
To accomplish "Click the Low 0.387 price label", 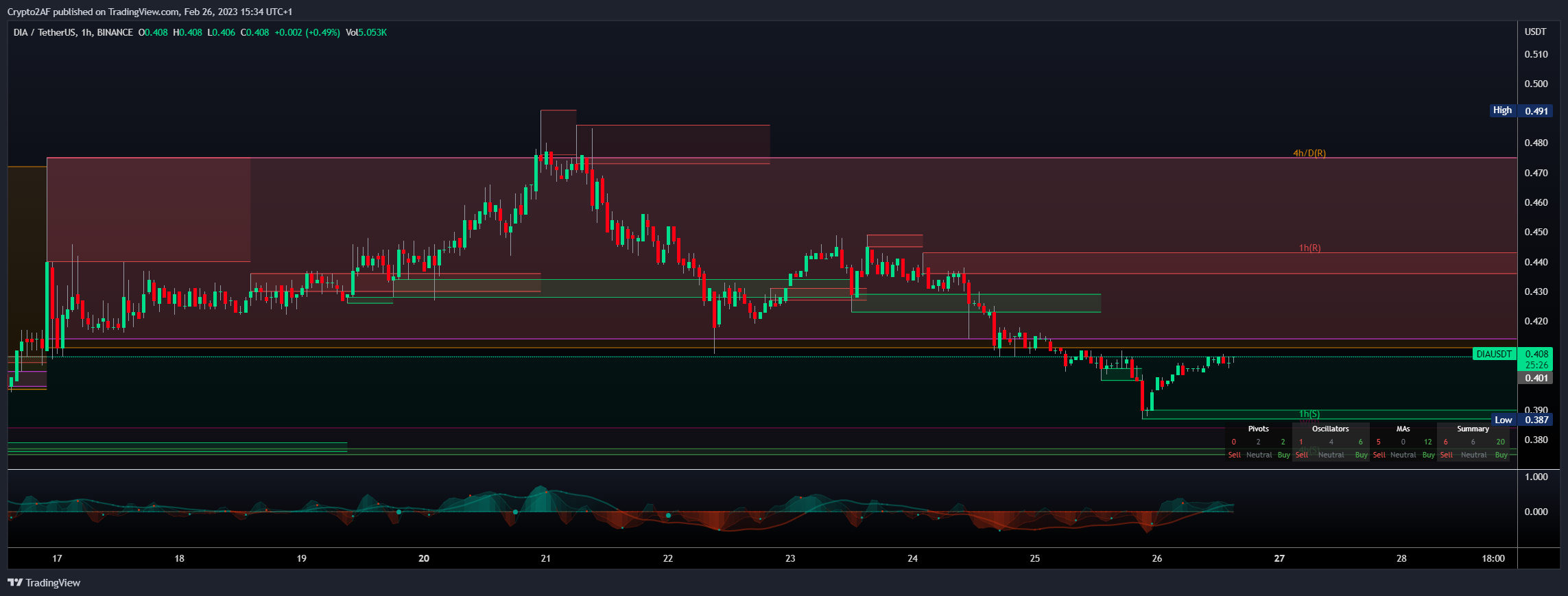I will [1521, 420].
